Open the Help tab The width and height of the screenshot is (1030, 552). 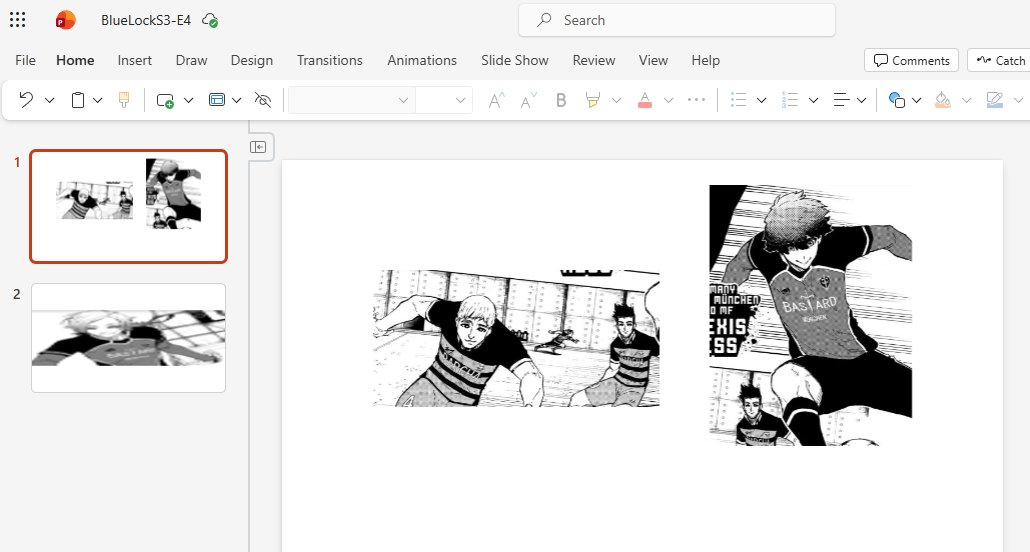click(x=705, y=60)
